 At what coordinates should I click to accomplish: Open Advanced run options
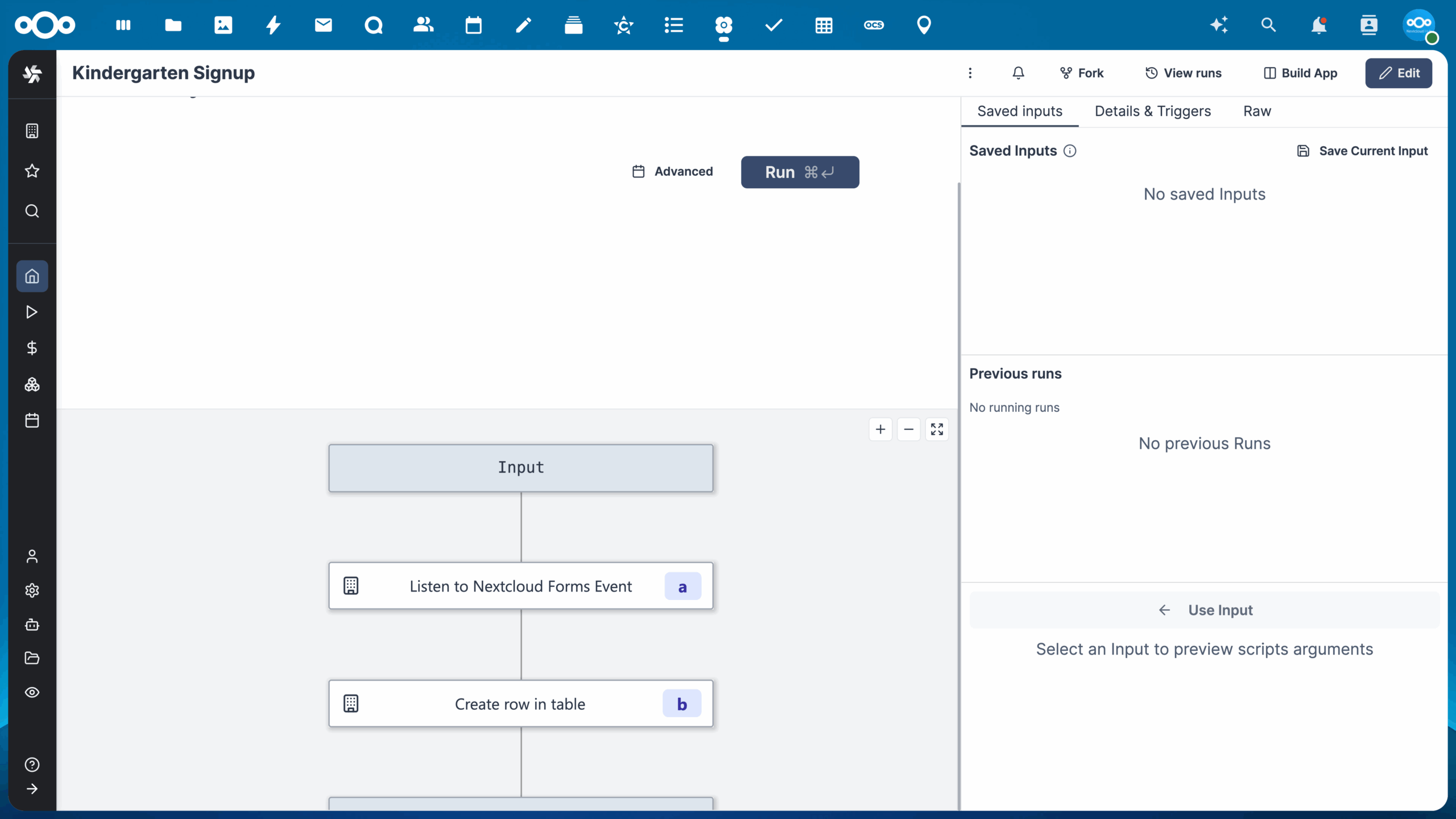pyautogui.click(x=672, y=171)
